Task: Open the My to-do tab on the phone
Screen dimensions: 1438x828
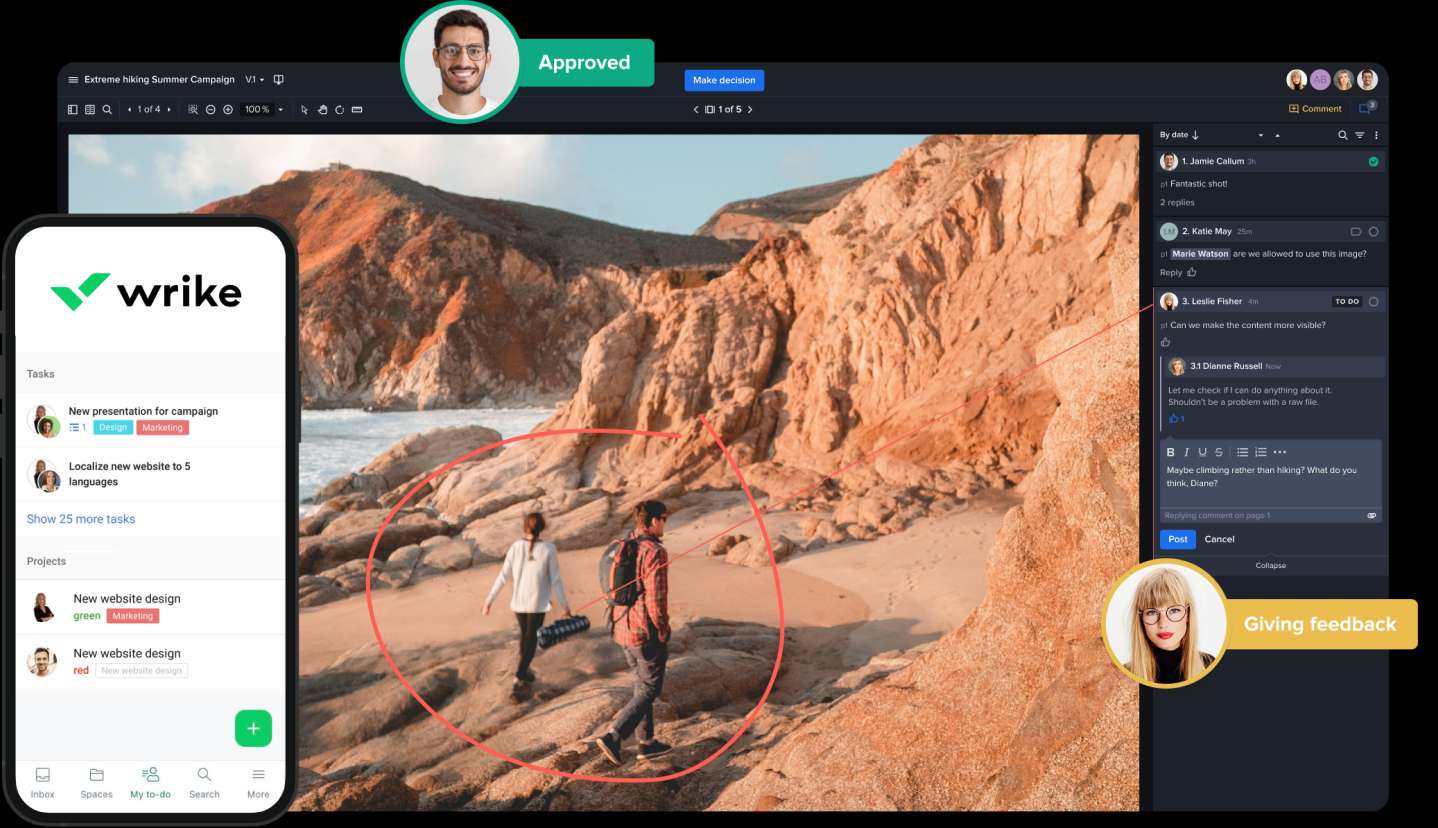Action: pyautogui.click(x=150, y=782)
